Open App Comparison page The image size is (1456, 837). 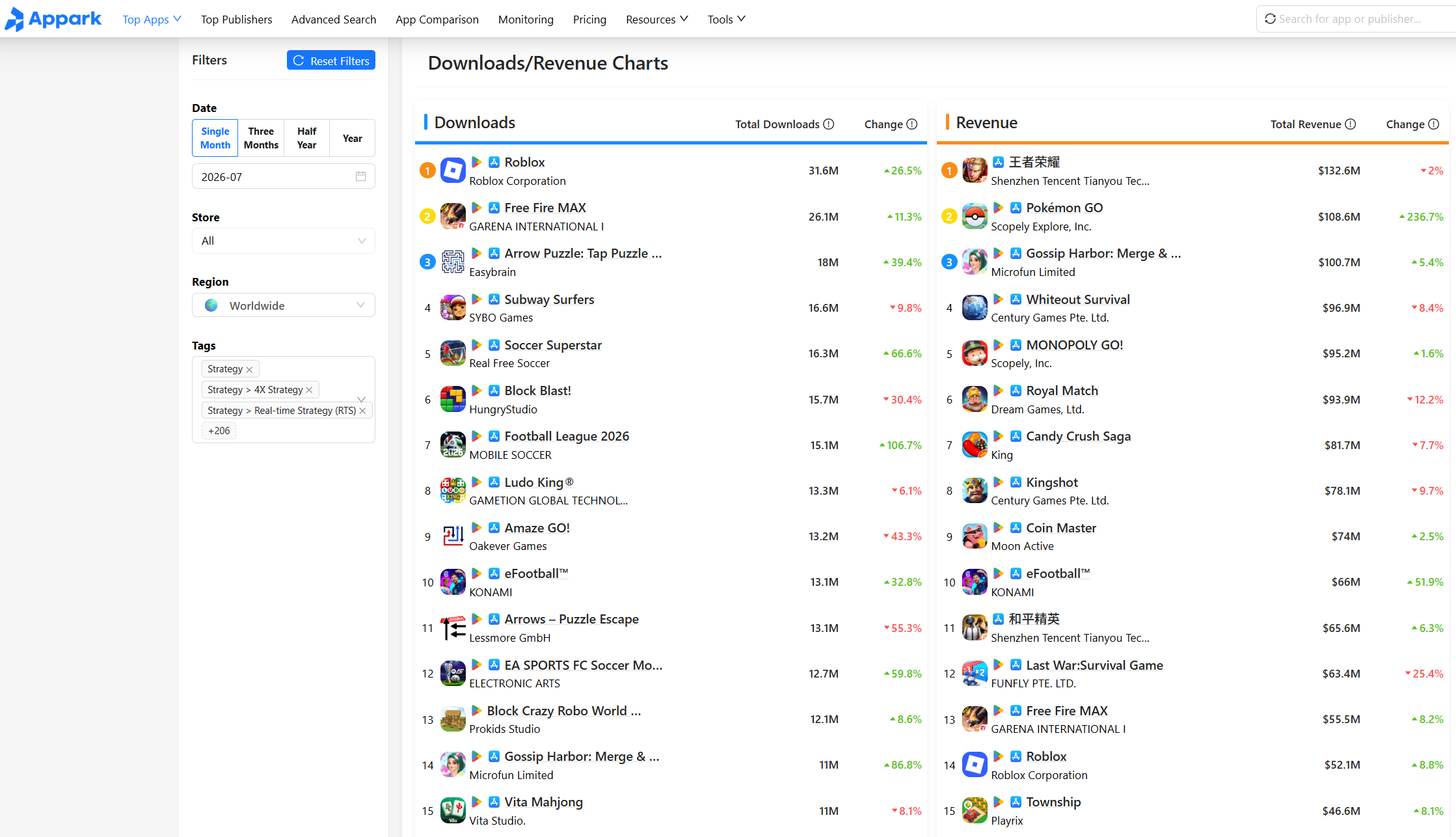pos(437,20)
